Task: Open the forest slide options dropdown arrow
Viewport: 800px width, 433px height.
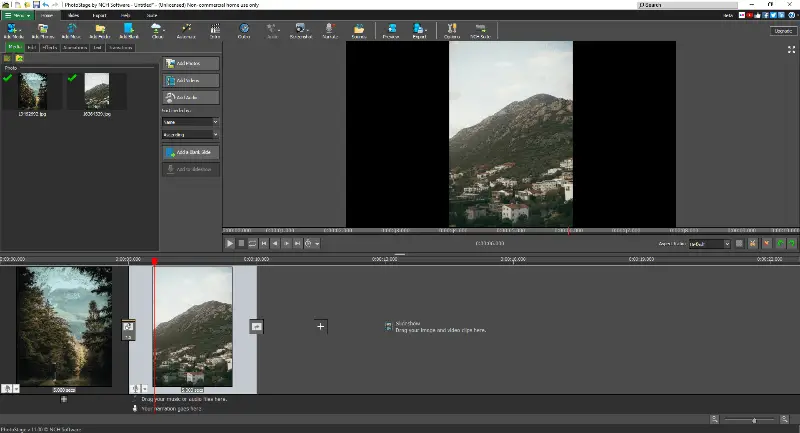Action: (x=16, y=389)
